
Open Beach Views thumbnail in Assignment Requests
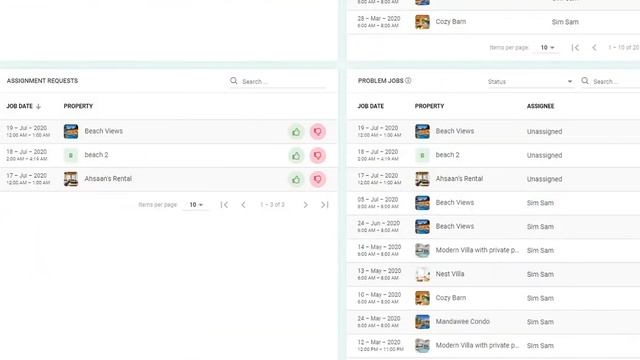click(x=71, y=131)
